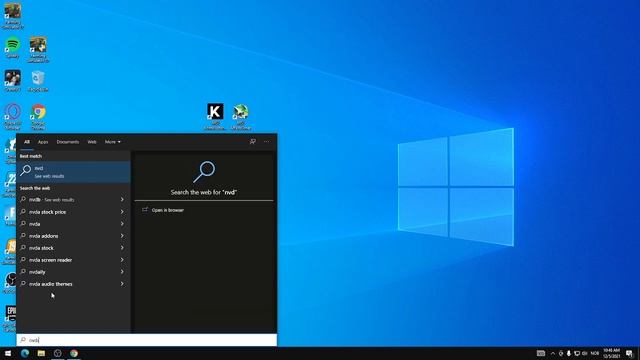640x360 pixels.
Task: Click the microphone icon in the system tray
Action: pyautogui.click(x=569, y=353)
